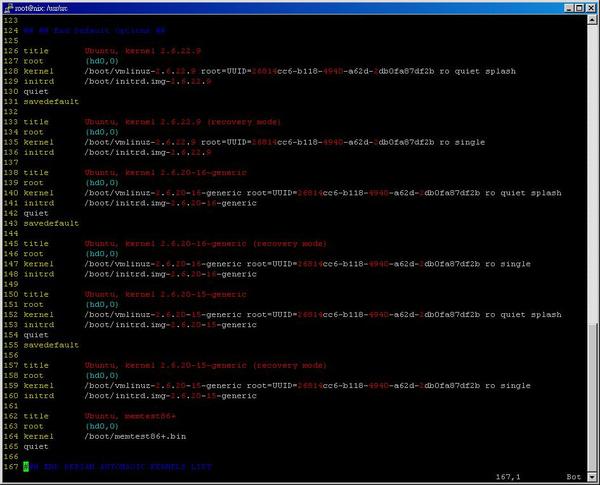The width and height of the screenshot is (600, 485).
Task: Click '/boot/initrd.img-2.6.20-16-generic' on line 141
Action: click(171, 203)
